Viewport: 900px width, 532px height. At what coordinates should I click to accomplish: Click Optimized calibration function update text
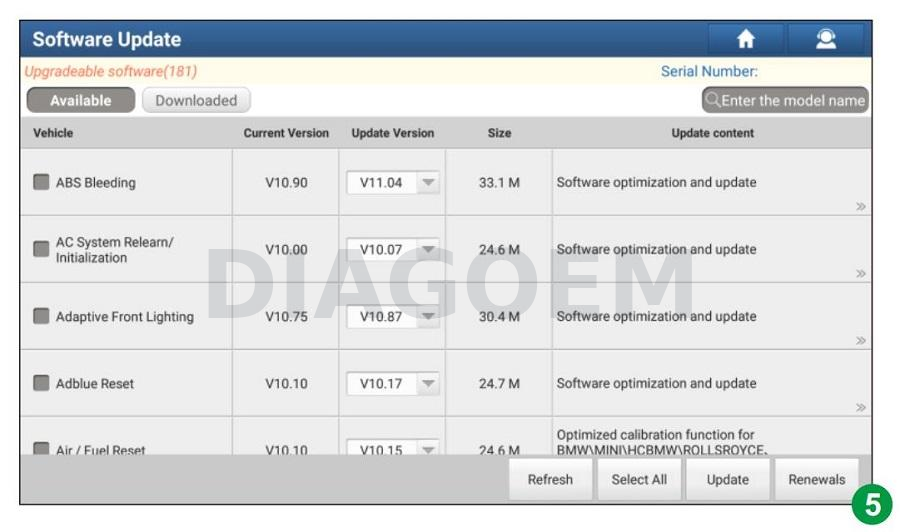[x=662, y=442]
